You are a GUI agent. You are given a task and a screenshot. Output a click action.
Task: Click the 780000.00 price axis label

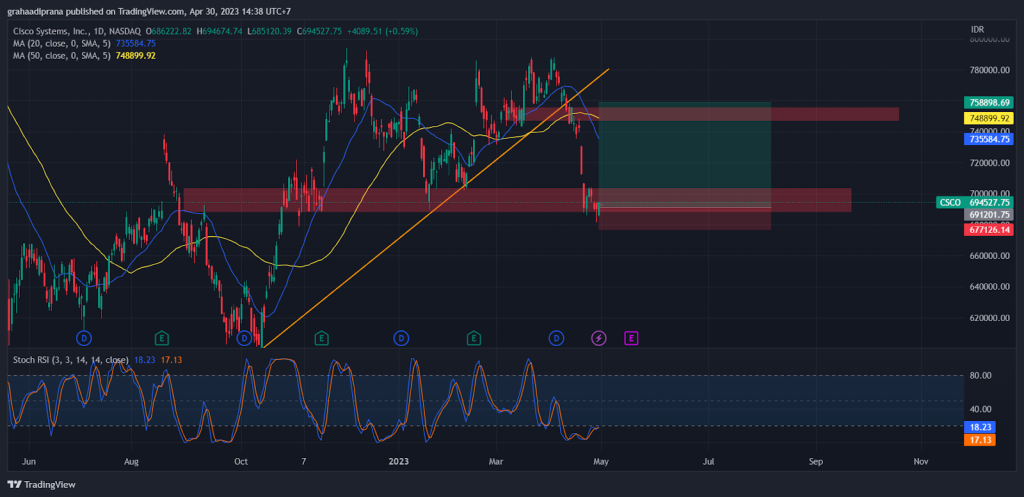pyautogui.click(x=989, y=70)
